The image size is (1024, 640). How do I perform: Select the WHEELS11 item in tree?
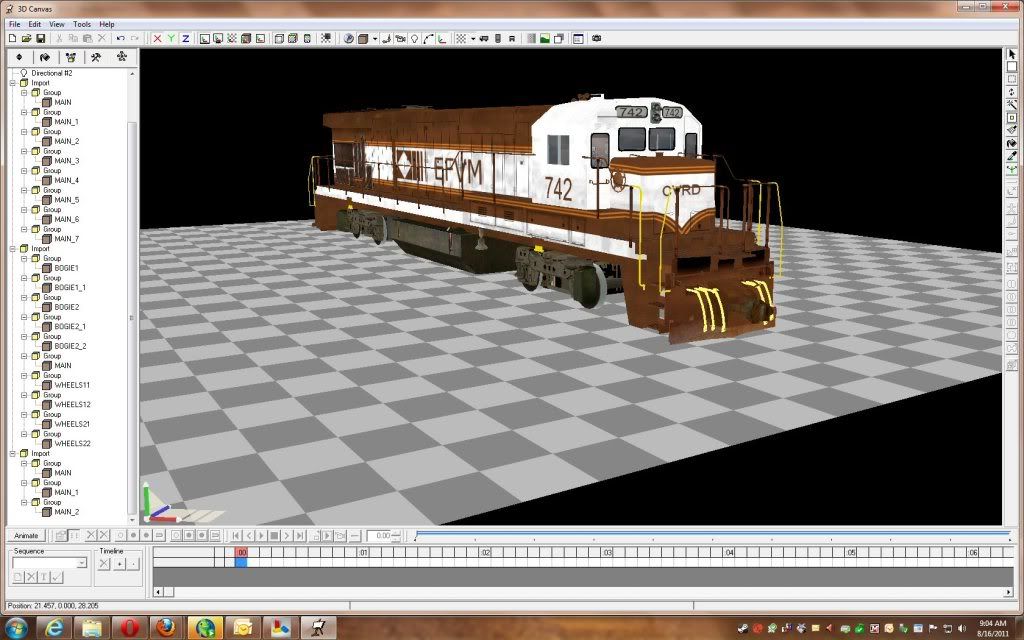72,385
